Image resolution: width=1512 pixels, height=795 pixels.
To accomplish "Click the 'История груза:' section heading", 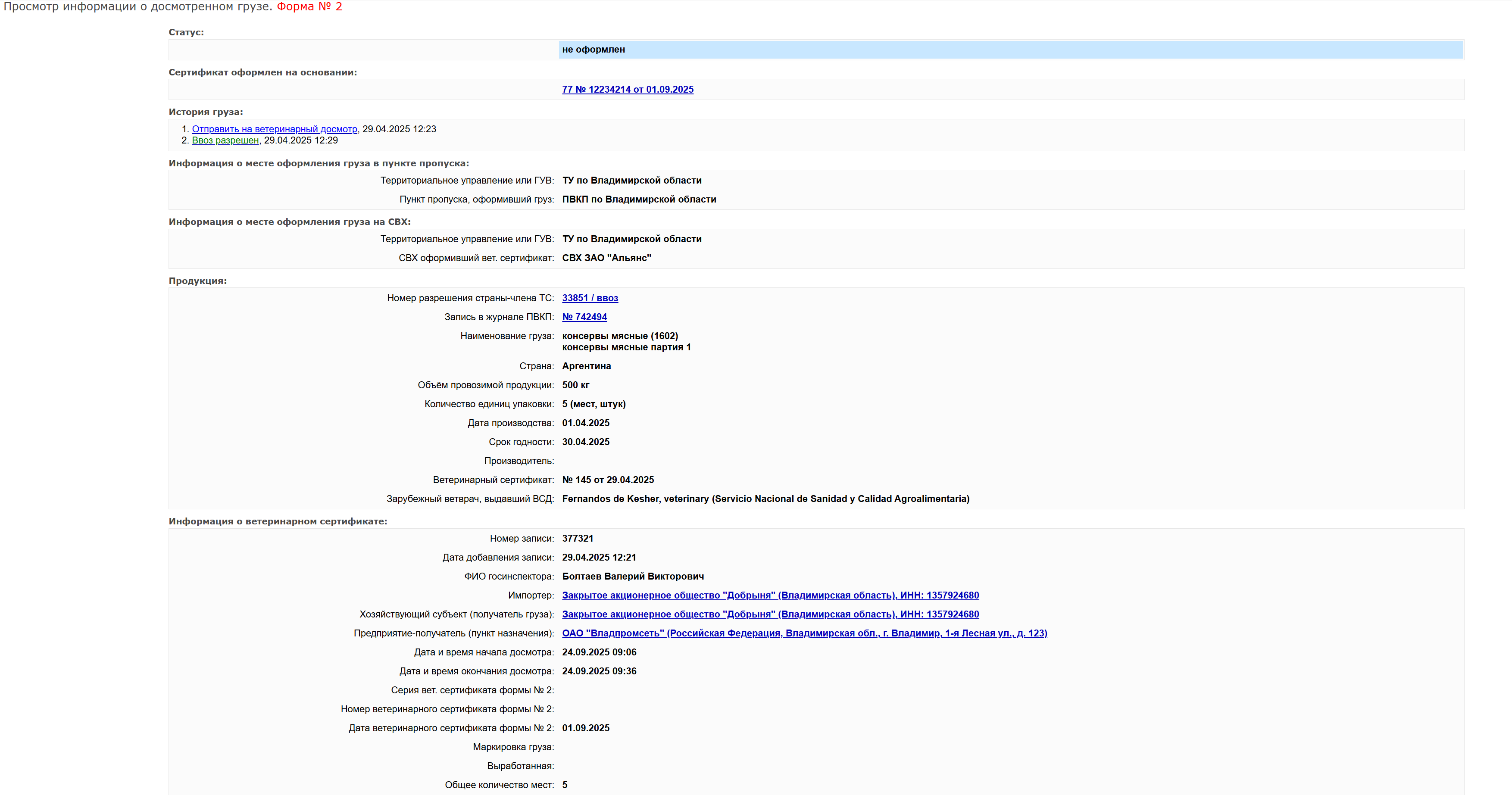I will tap(206, 112).
